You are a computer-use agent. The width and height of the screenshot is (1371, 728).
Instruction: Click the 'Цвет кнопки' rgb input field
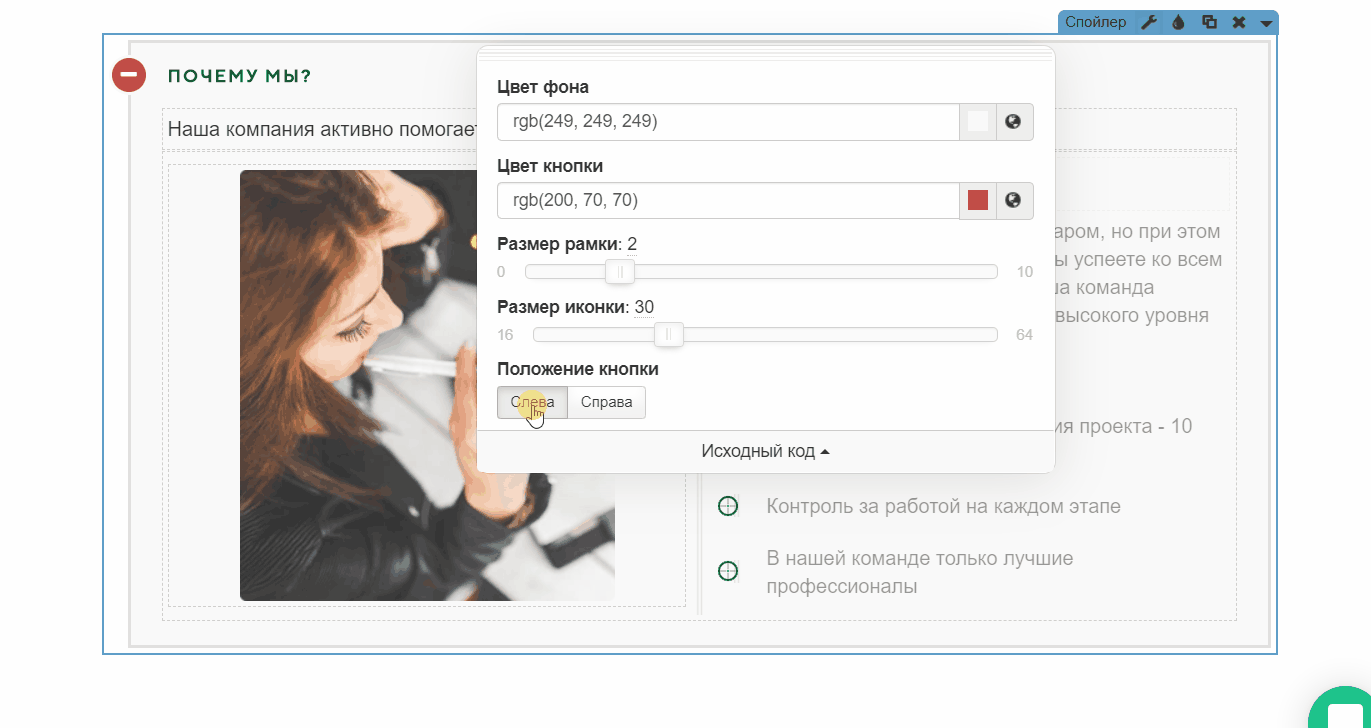(728, 201)
